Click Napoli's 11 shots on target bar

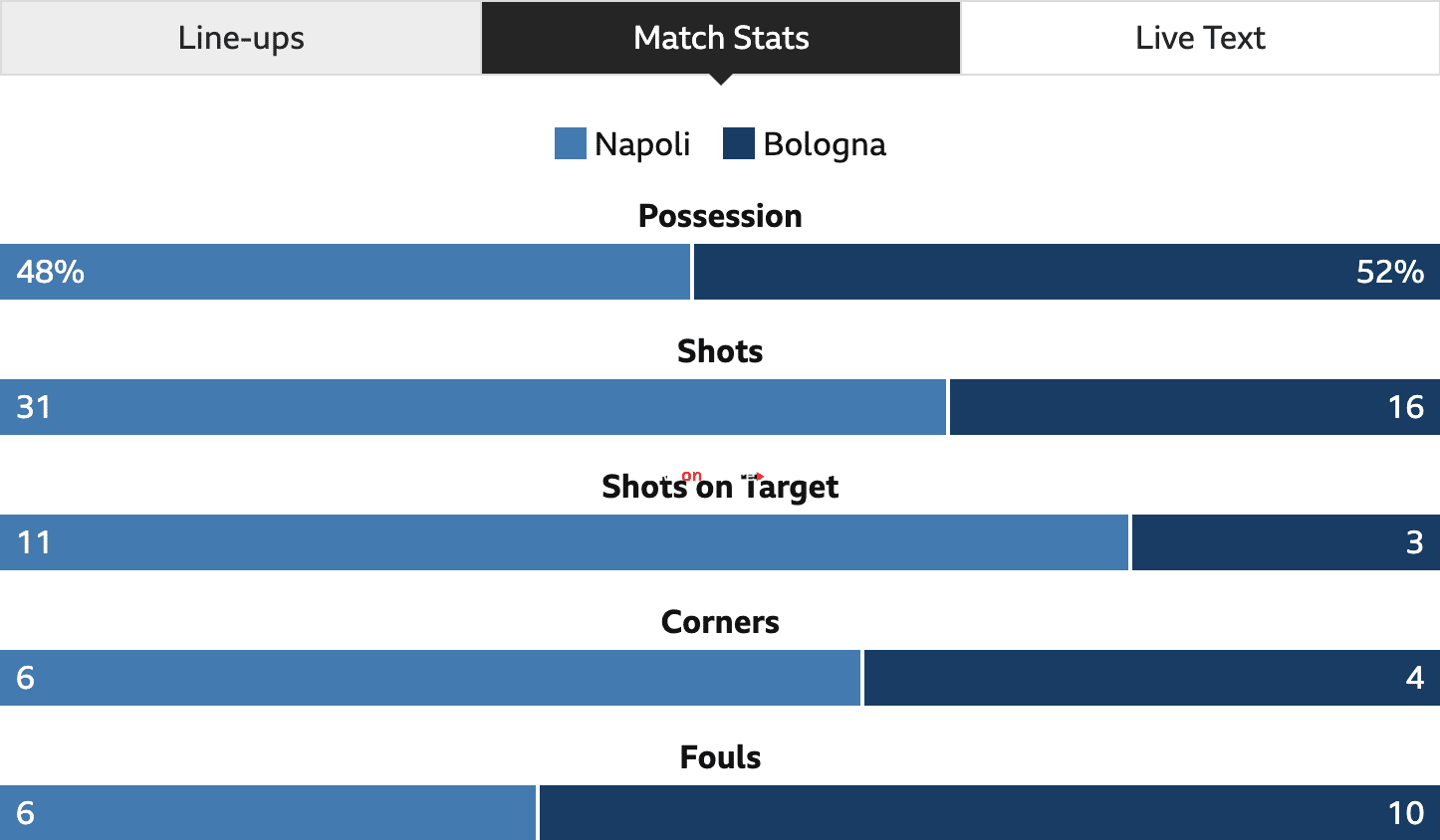click(564, 542)
